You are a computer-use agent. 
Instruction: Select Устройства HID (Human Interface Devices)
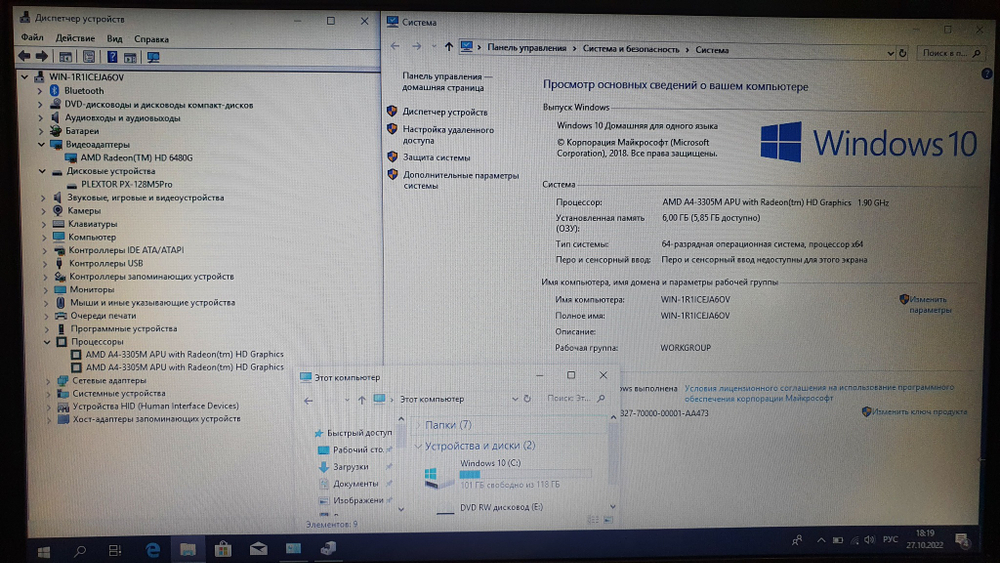click(155, 406)
